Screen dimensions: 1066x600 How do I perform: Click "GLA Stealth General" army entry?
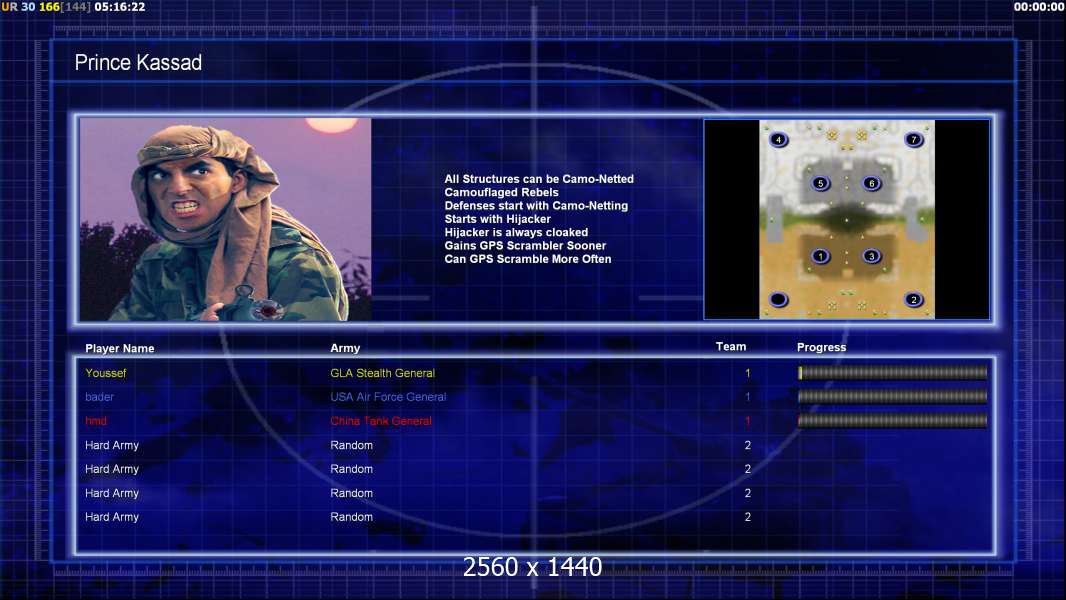pyautogui.click(x=382, y=373)
